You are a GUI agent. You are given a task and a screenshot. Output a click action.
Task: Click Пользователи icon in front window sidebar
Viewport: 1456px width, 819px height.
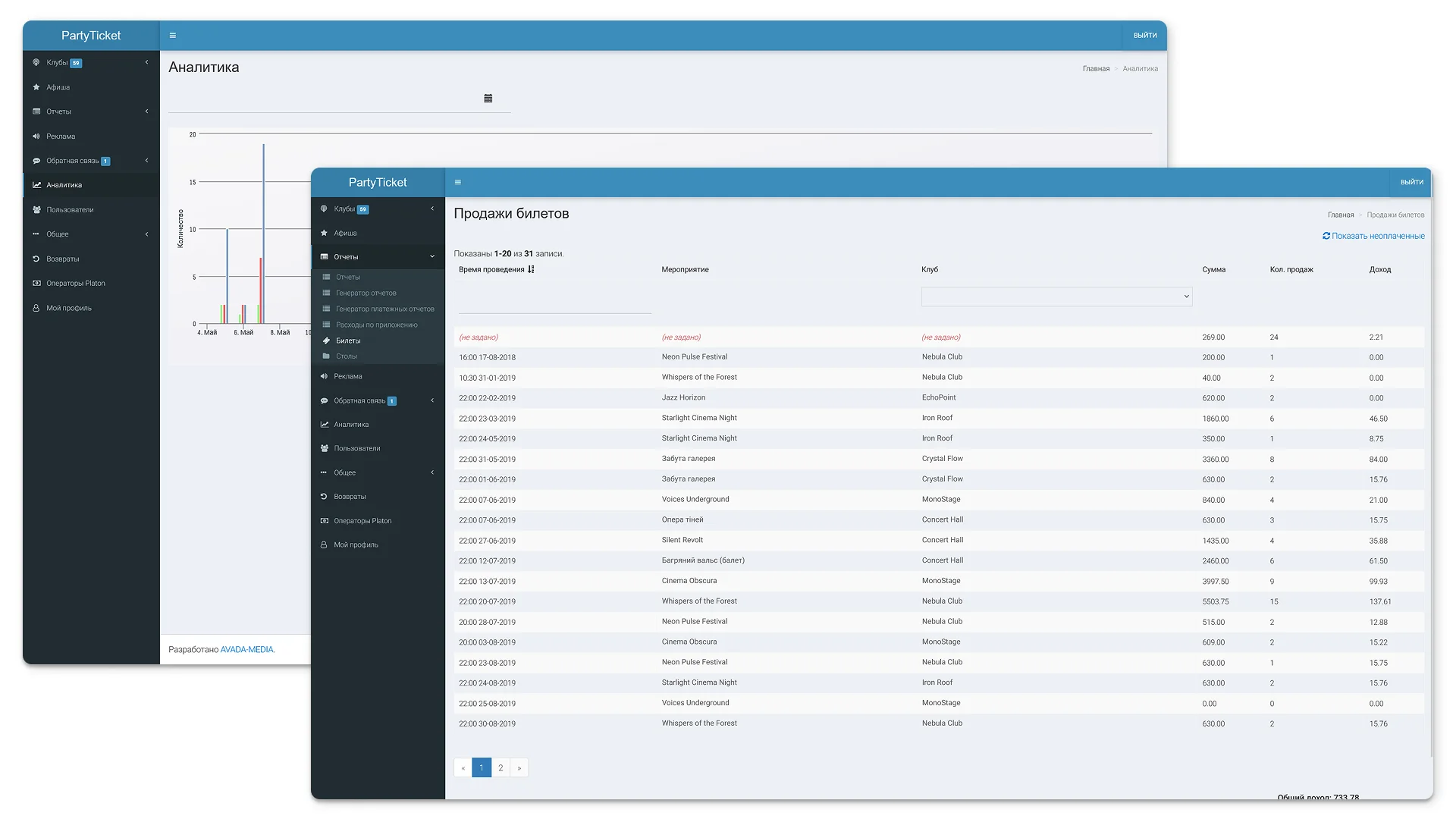click(324, 448)
